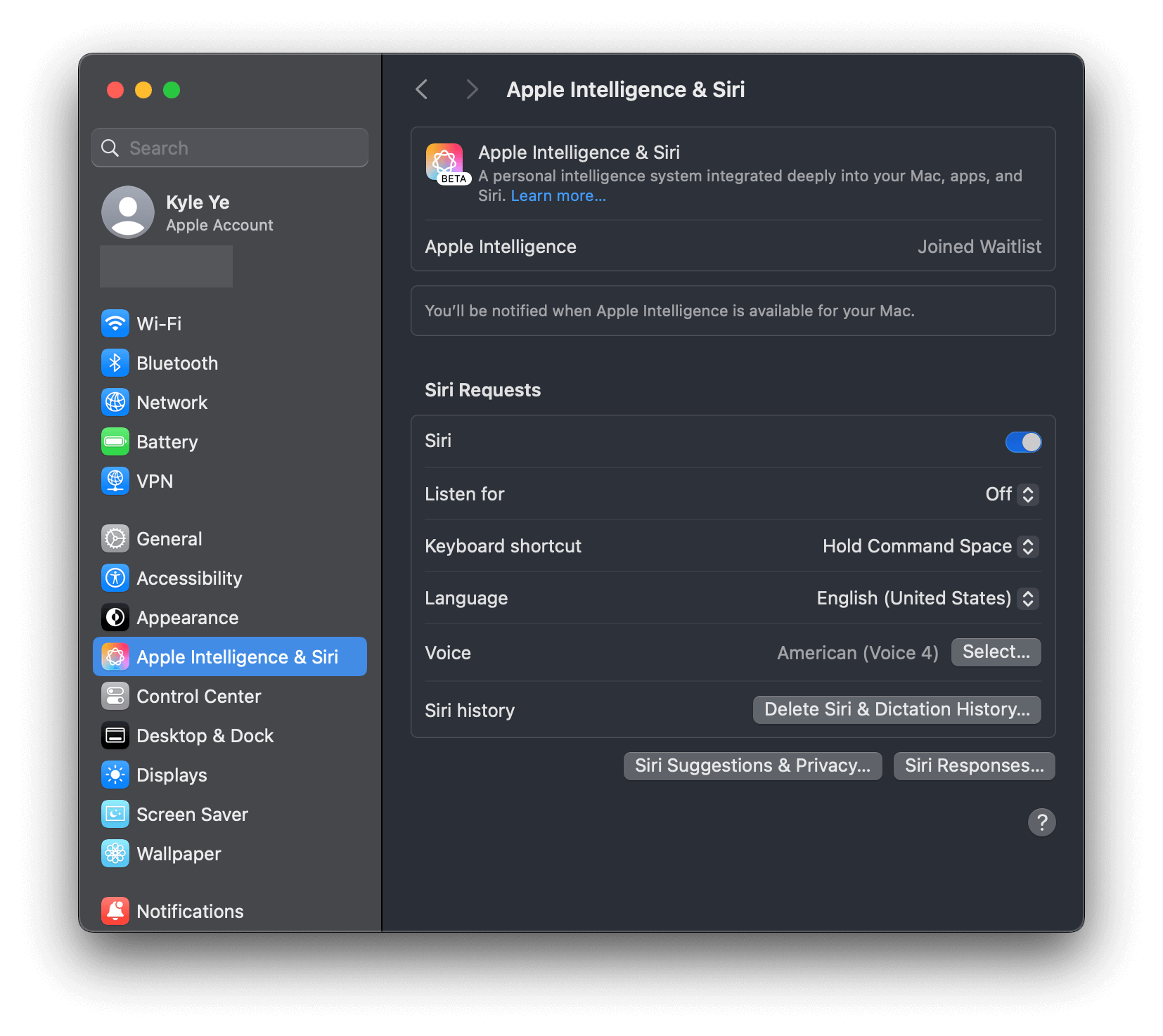This screenshot has height=1036, width=1163.
Task: Click the help question mark button
Action: click(1041, 822)
